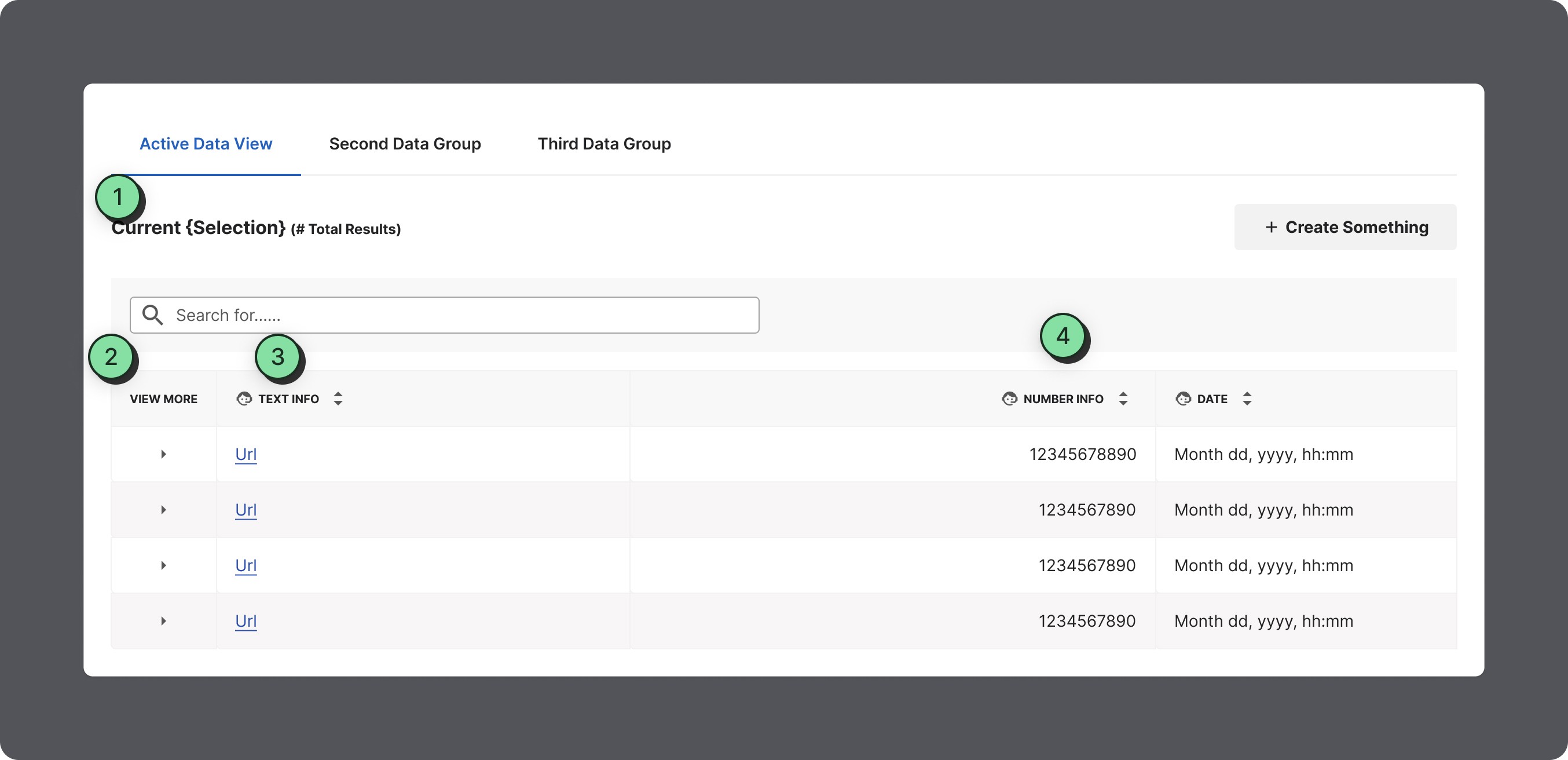Open the Url link in first row
The width and height of the screenshot is (1568, 760).
pyautogui.click(x=246, y=454)
